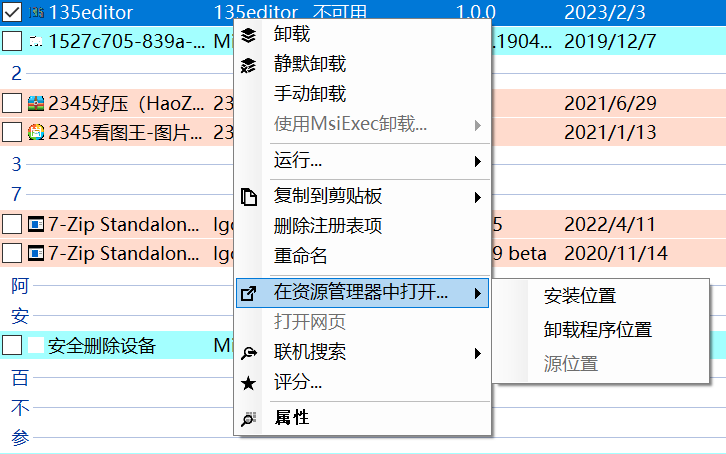The width and height of the screenshot is (726, 454).
Task: Click icon of 7-Zip Standalone dated 2020/11/14
Action: point(36,254)
